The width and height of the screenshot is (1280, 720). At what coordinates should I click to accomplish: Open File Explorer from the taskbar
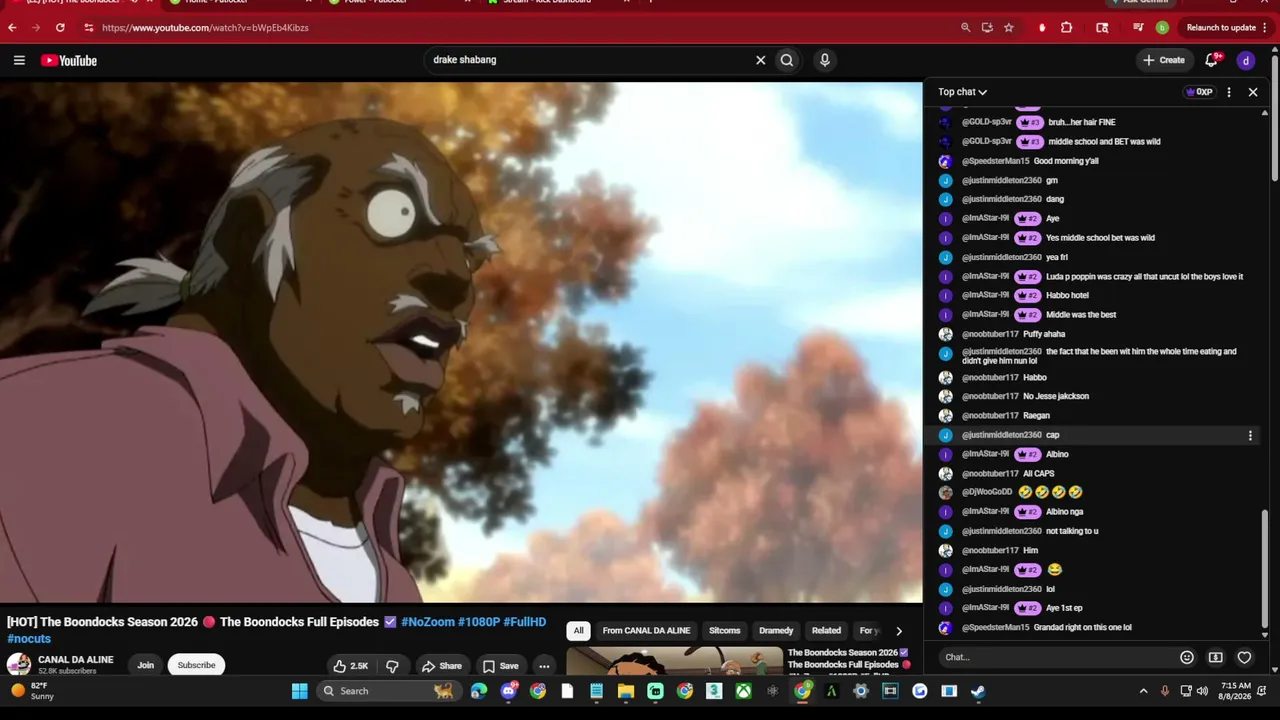[626, 691]
